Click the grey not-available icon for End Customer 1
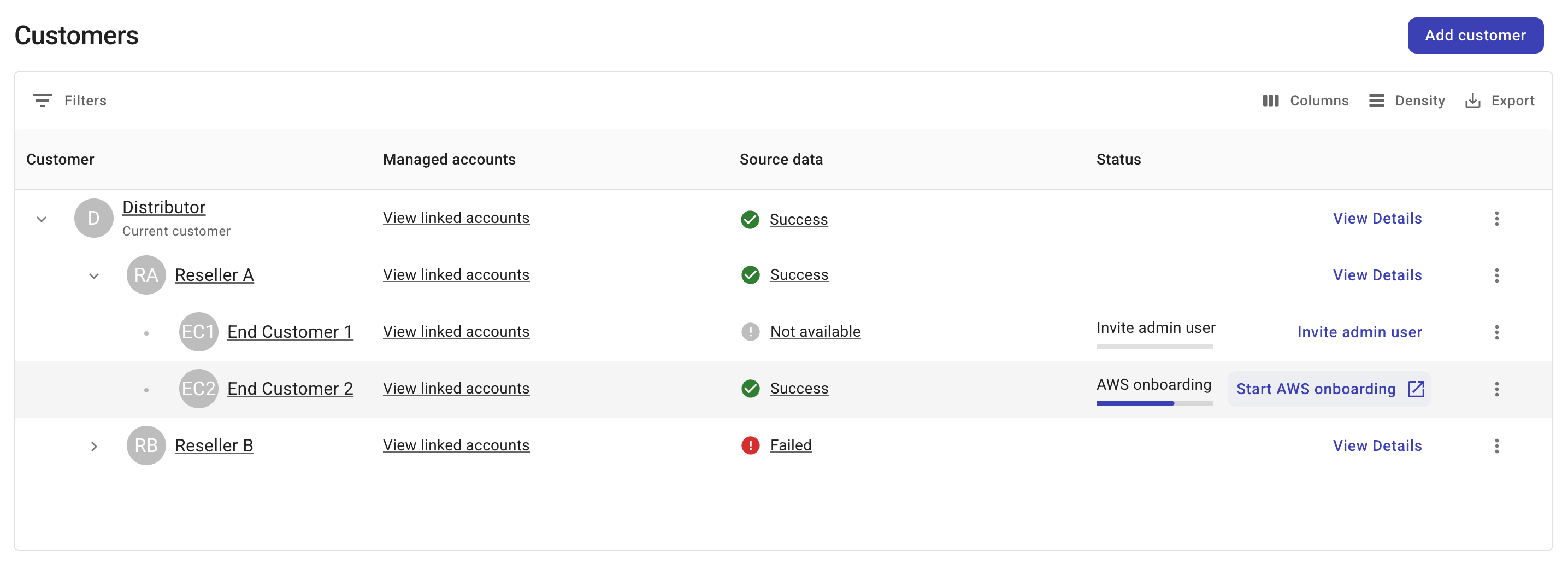This screenshot has width=1568, height=563. click(750, 332)
